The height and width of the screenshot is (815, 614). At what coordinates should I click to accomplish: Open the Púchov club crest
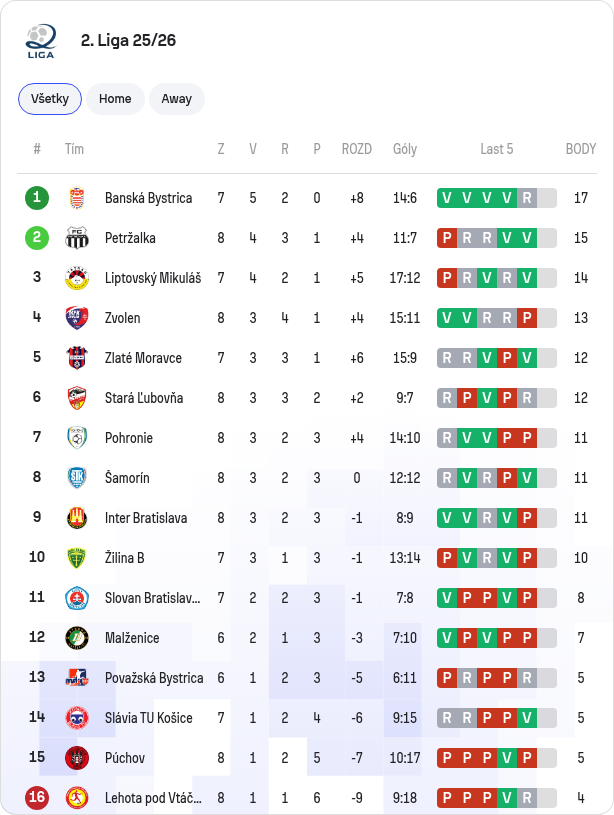(x=77, y=758)
